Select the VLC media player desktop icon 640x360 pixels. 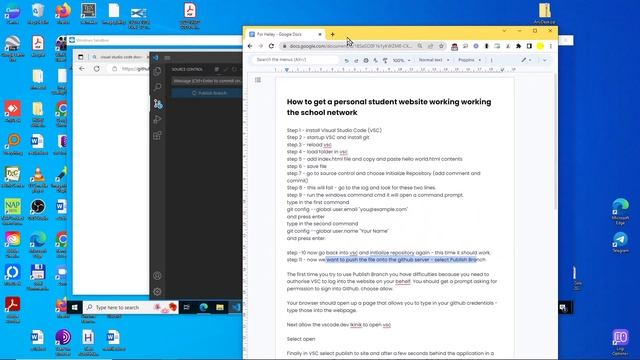click(38, 180)
